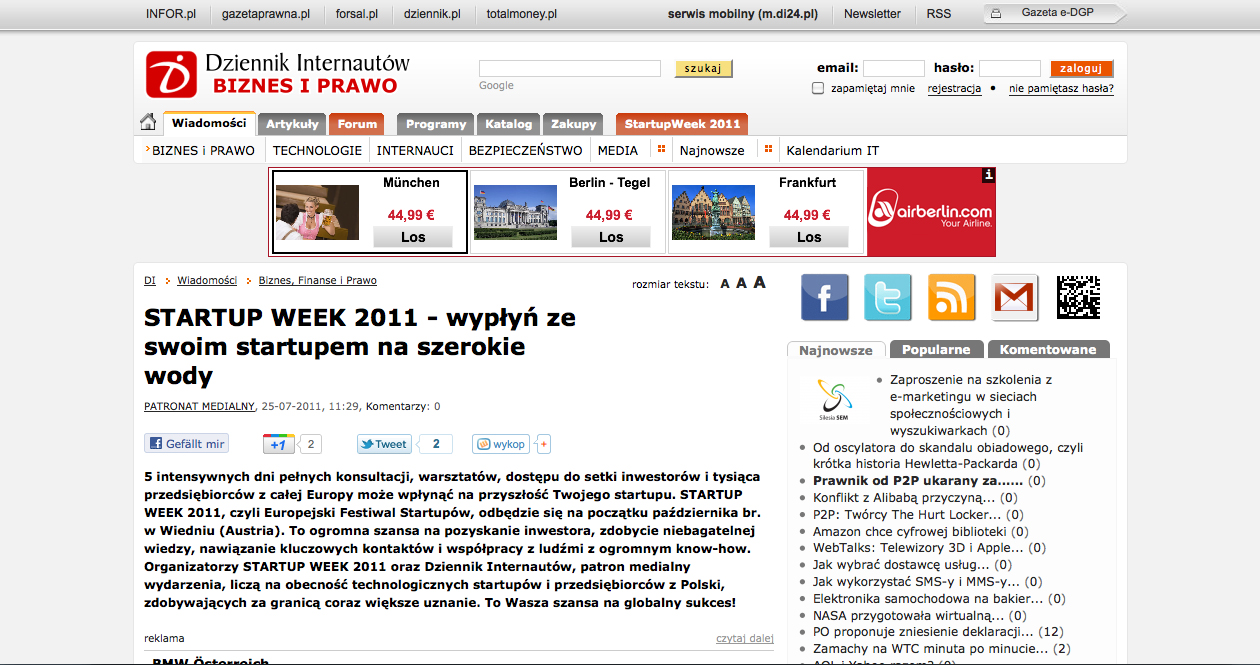Select the smallest text size A
The height and width of the screenshot is (665, 1260).
tap(725, 284)
